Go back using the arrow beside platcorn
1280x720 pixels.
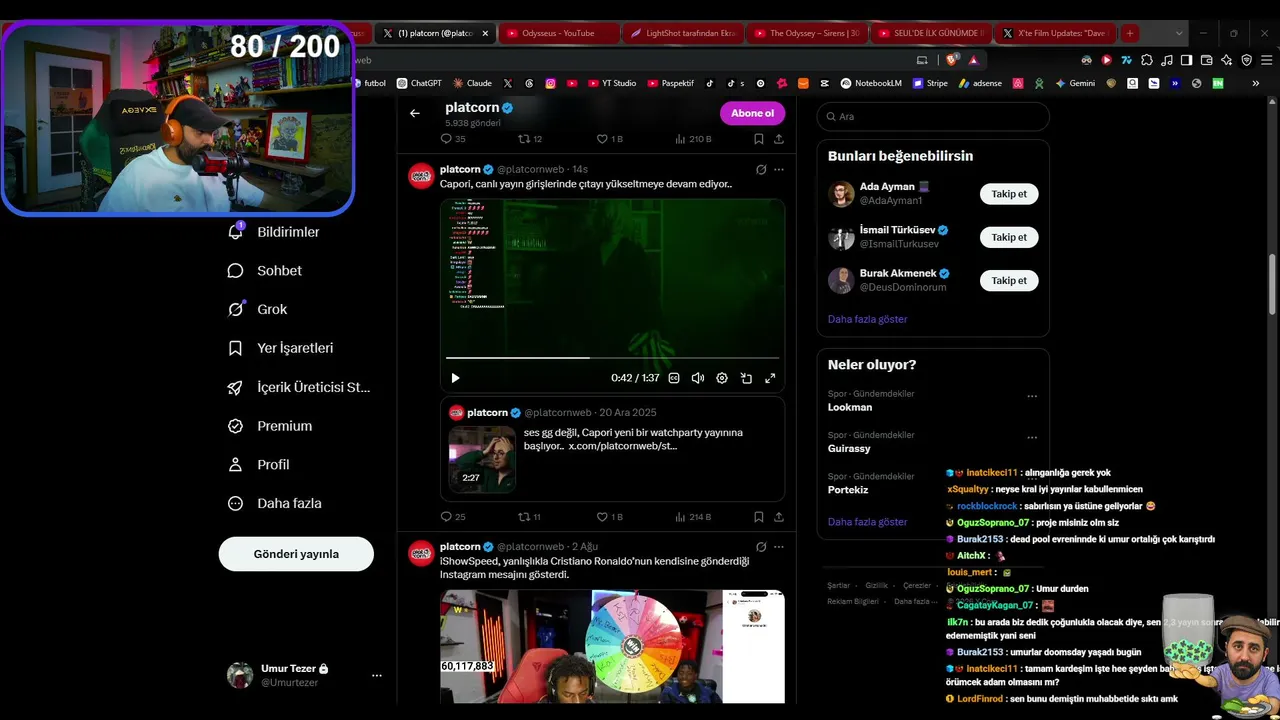pos(415,113)
